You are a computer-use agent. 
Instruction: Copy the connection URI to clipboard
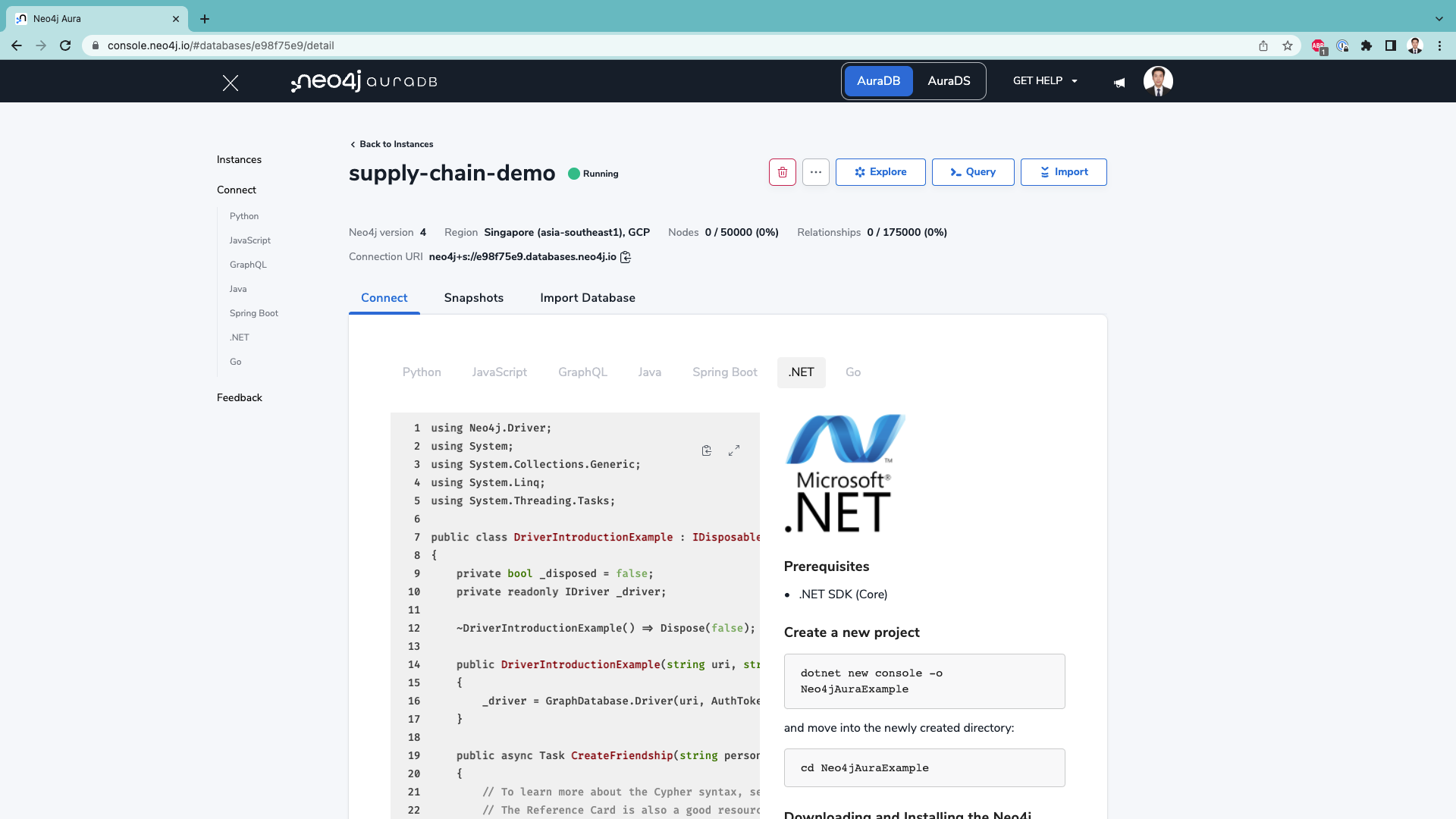click(x=626, y=257)
